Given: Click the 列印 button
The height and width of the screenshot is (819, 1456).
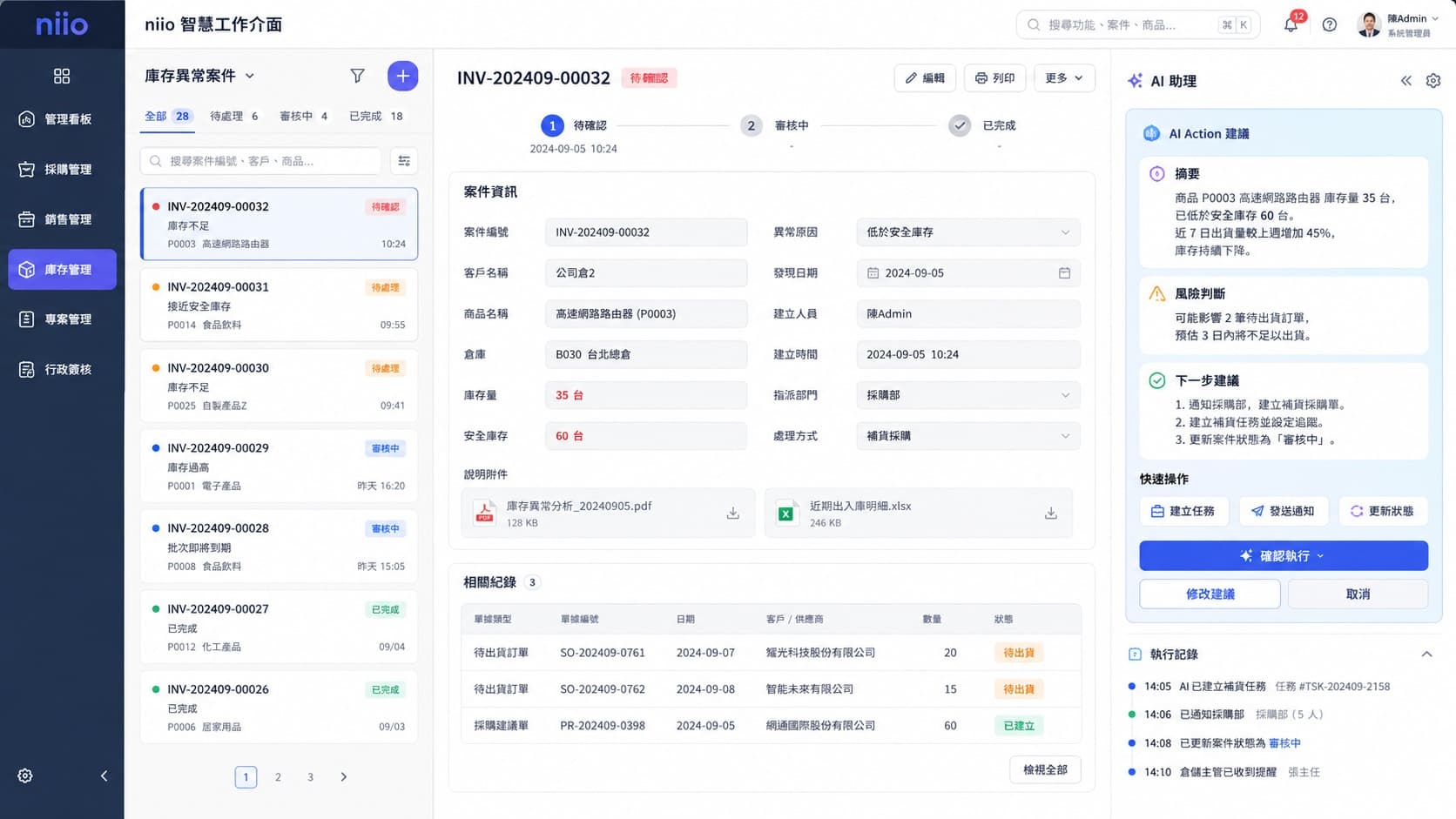Looking at the screenshot, I should (x=994, y=78).
